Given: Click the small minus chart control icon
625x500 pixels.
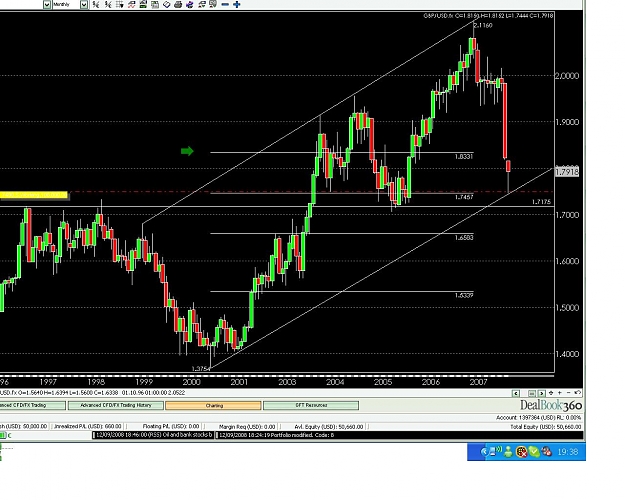Looking at the screenshot, I should pyautogui.click(x=568, y=393).
